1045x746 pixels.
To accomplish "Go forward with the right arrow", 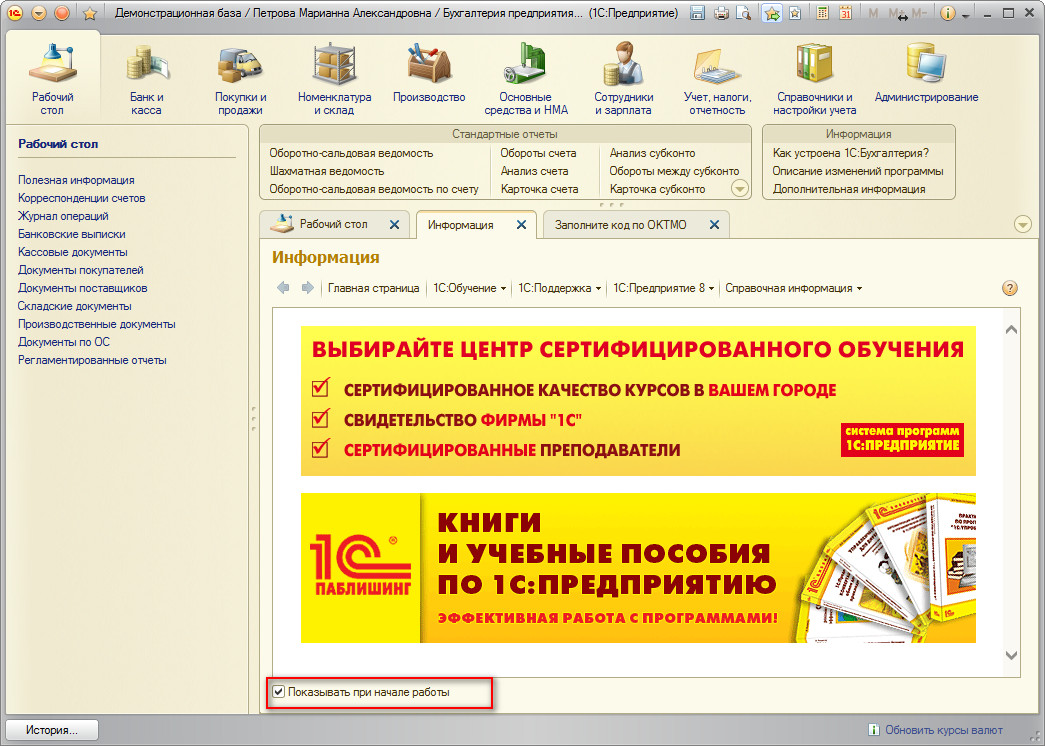I will [307, 288].
